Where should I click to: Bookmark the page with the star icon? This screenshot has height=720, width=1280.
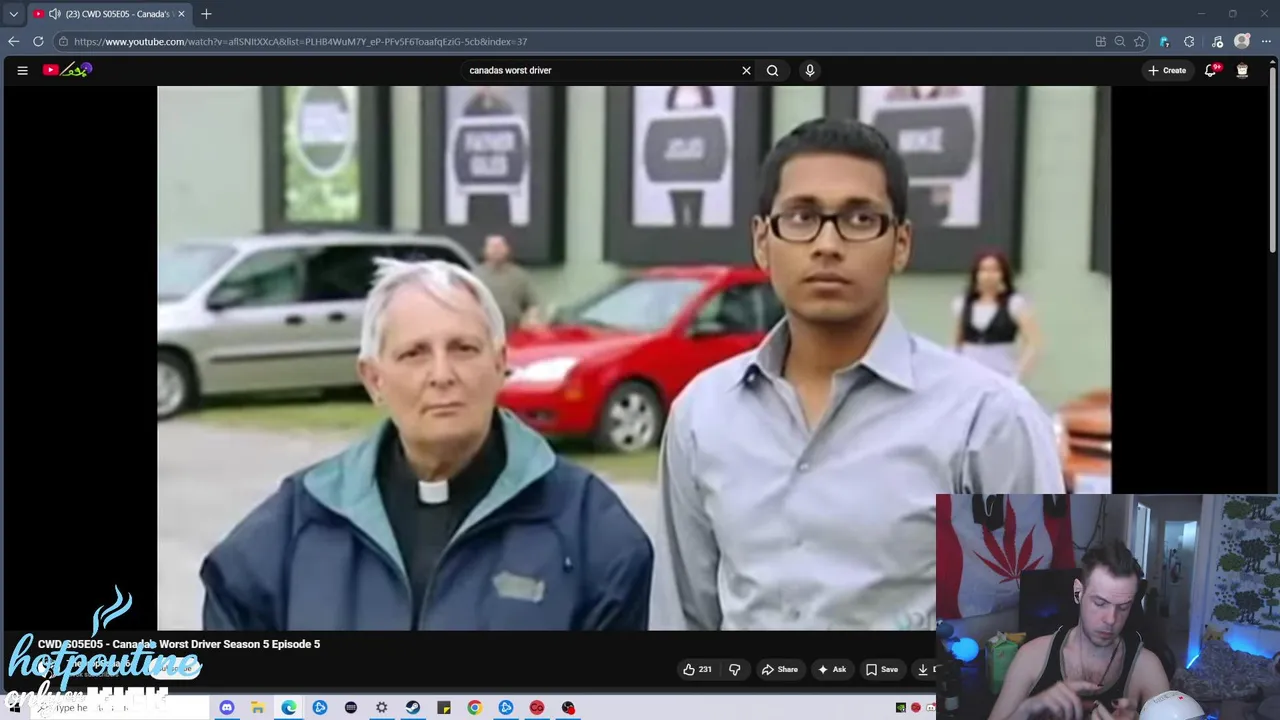[x=1139, y=41]
